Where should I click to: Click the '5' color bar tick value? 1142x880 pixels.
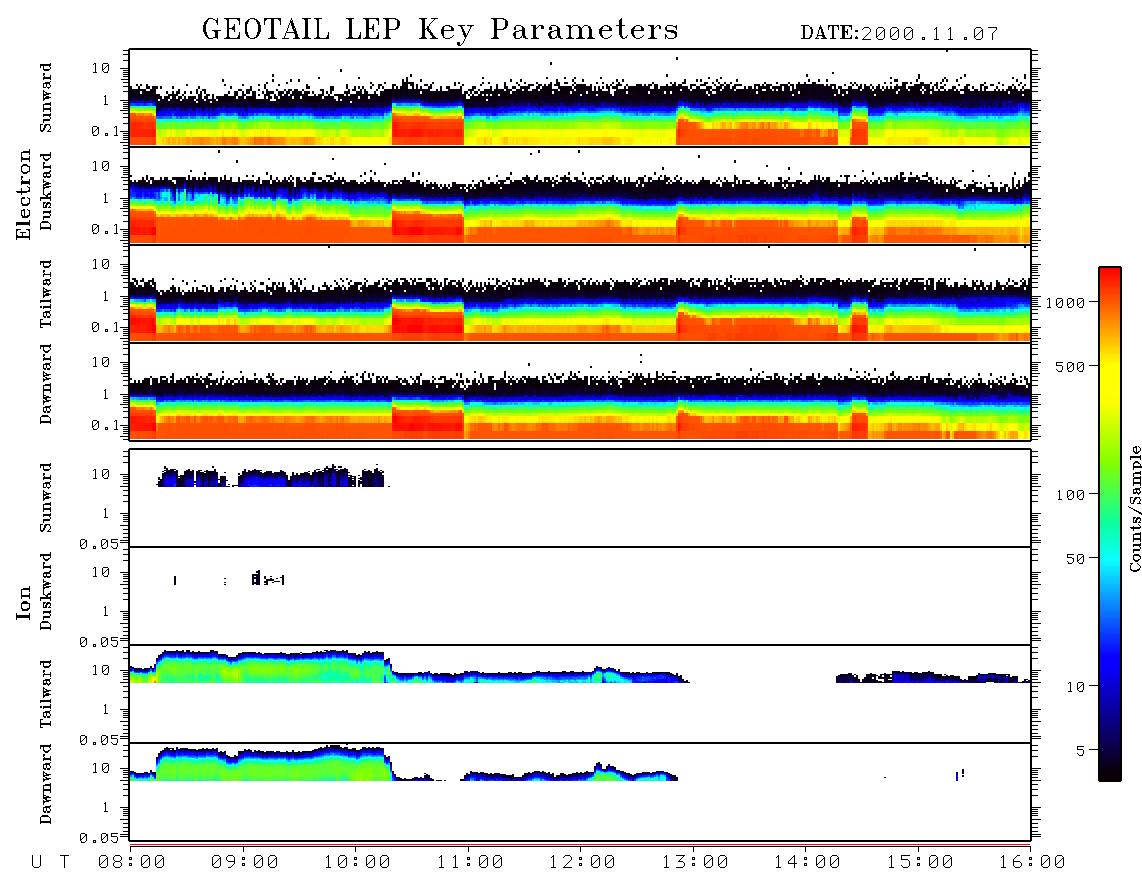click(x=1081, y=751)
